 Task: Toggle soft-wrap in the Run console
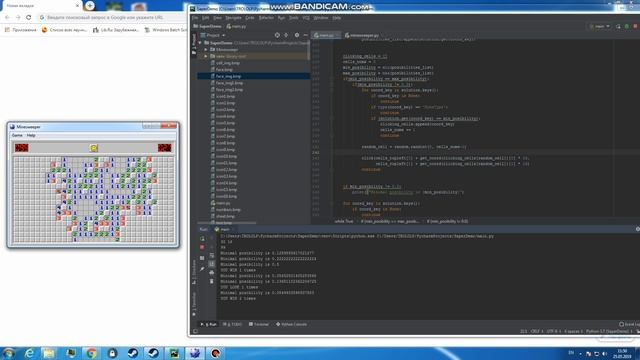pyautogui.click(x=211, y=256)
